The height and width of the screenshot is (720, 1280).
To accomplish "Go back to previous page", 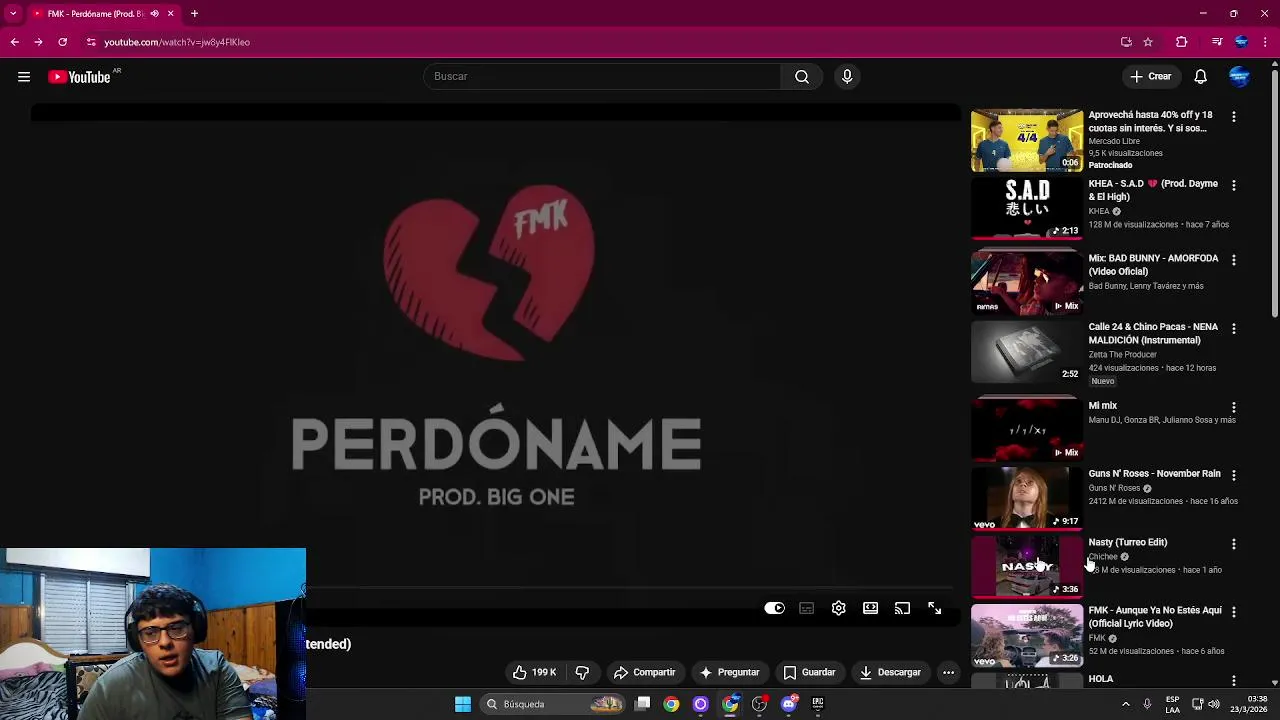I will (14, 42).
